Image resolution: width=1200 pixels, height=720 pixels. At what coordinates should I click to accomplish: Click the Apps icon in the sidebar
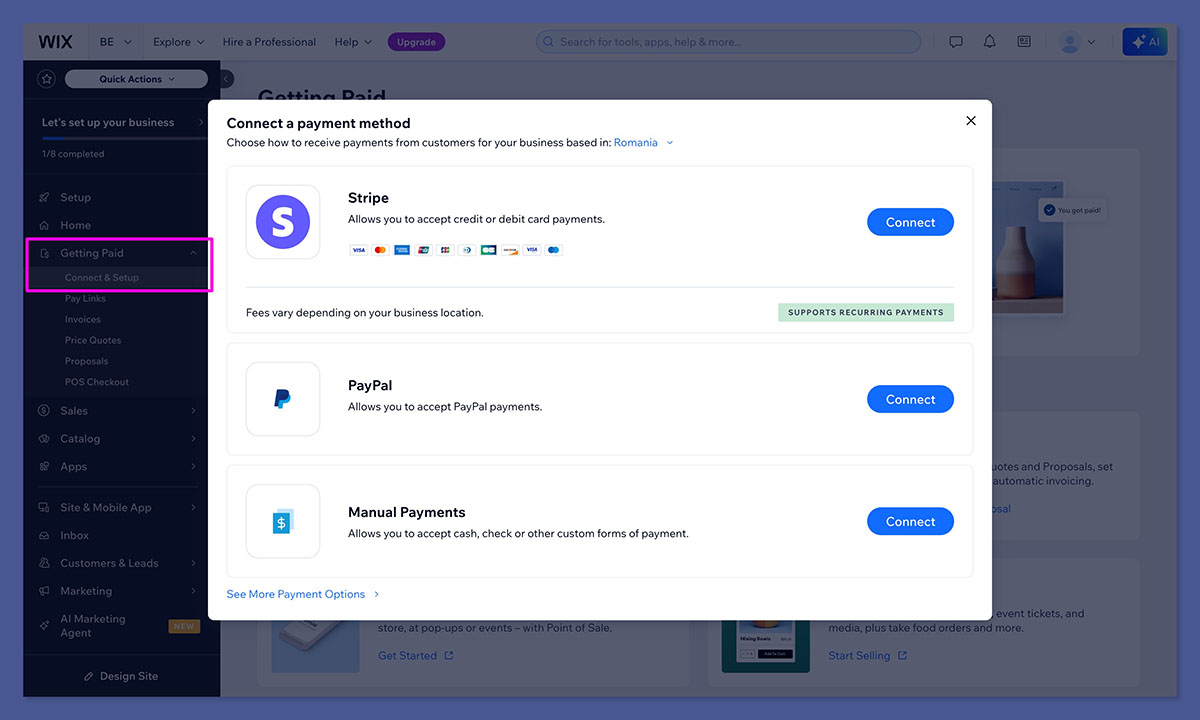[x=44, y=467]
